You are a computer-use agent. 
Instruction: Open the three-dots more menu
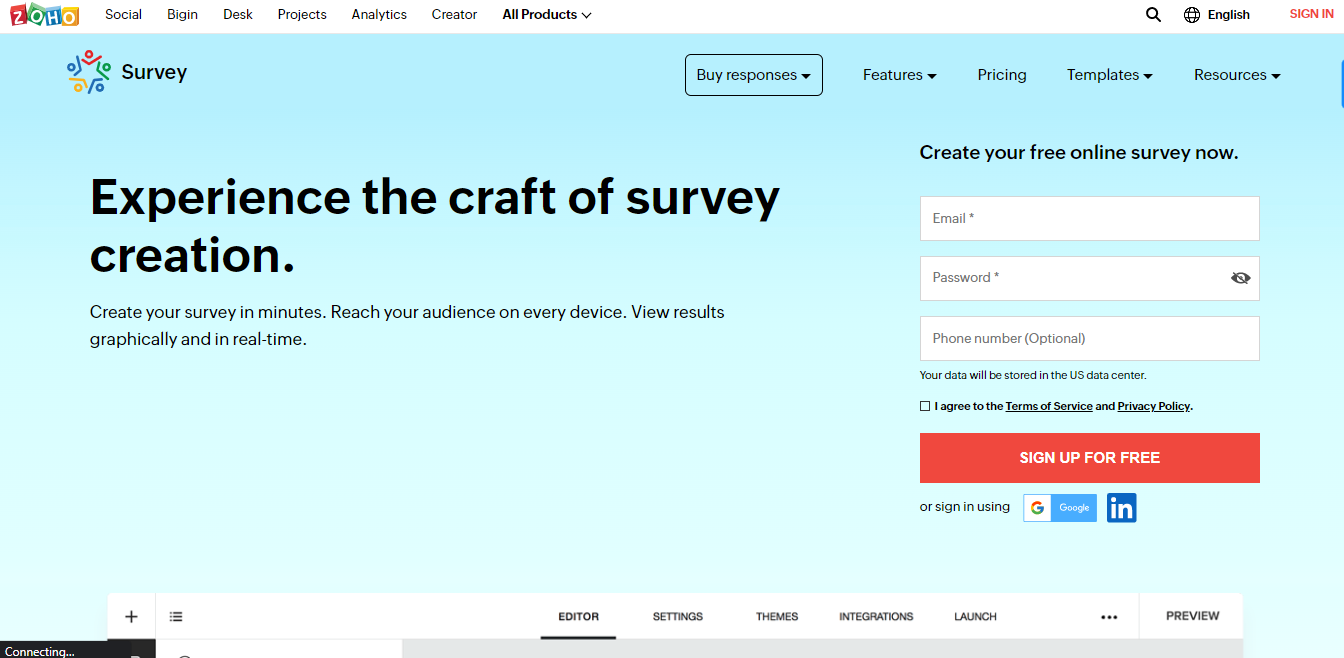pyautogui.click(x=1109, y=617)
